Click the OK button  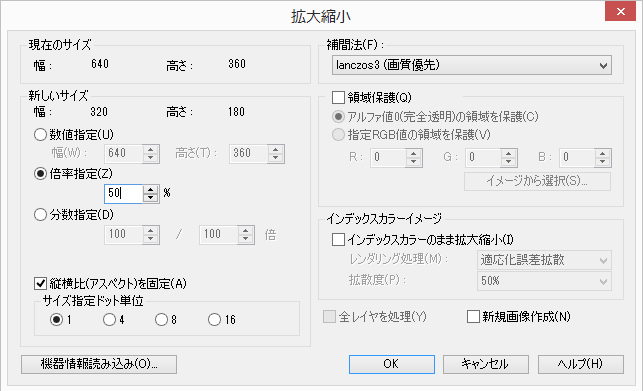(x=392, y=364)
